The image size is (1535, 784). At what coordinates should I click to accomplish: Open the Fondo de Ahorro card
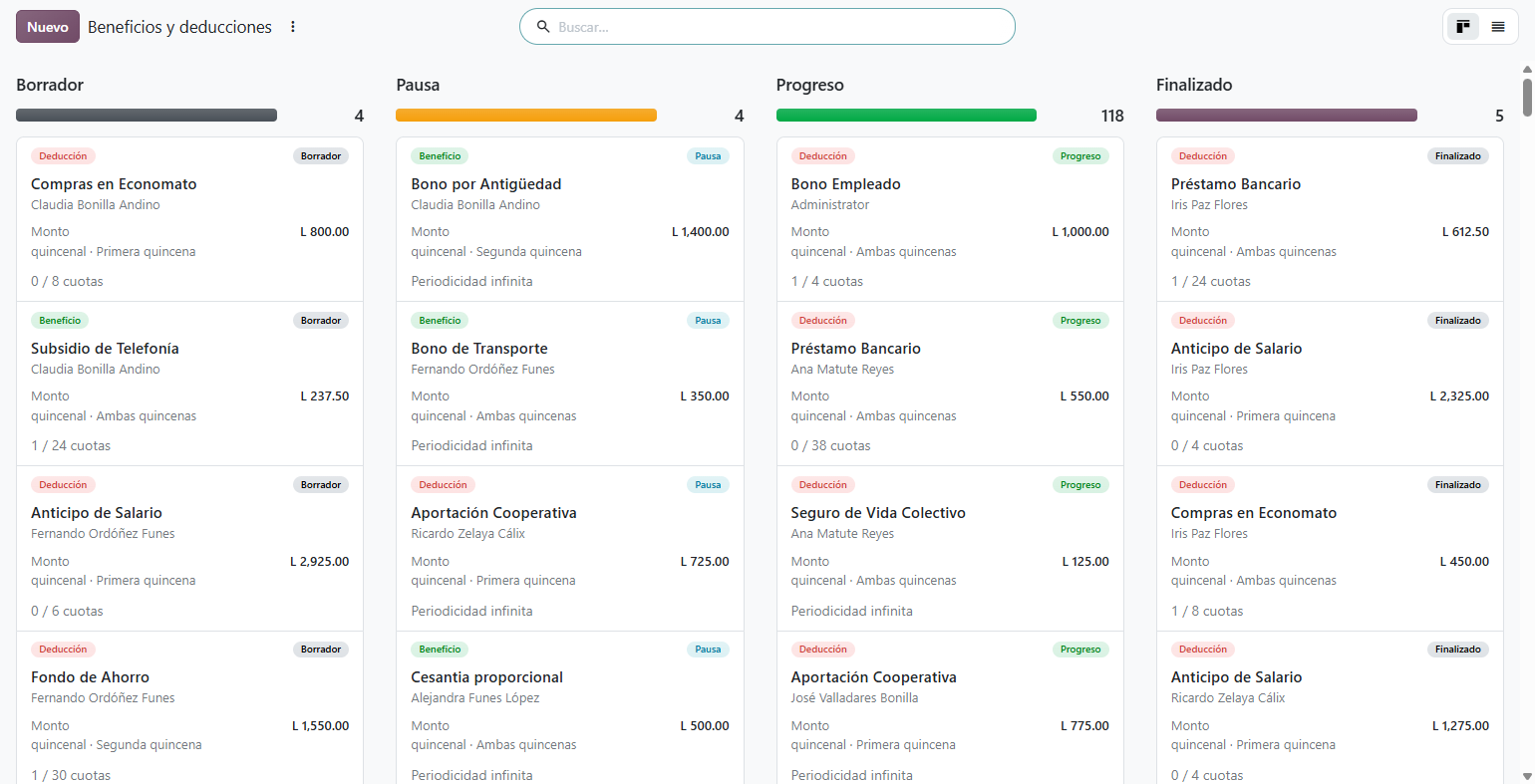coord(189,708)
